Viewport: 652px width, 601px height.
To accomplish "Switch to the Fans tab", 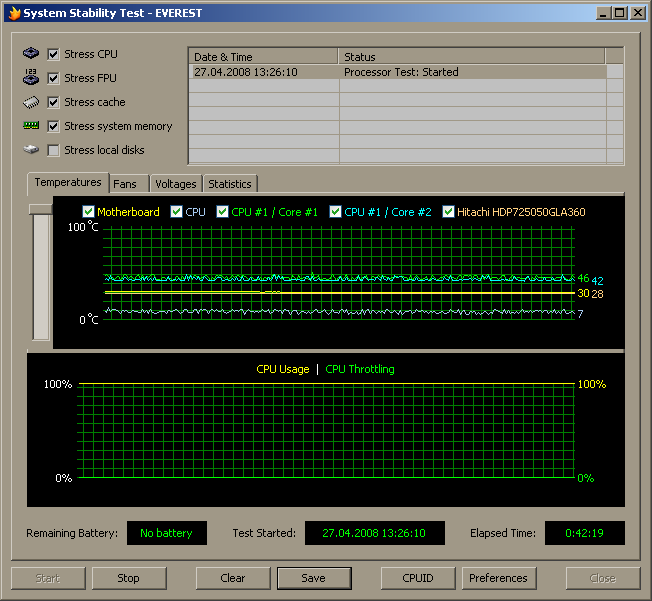I will coord(125,184).
